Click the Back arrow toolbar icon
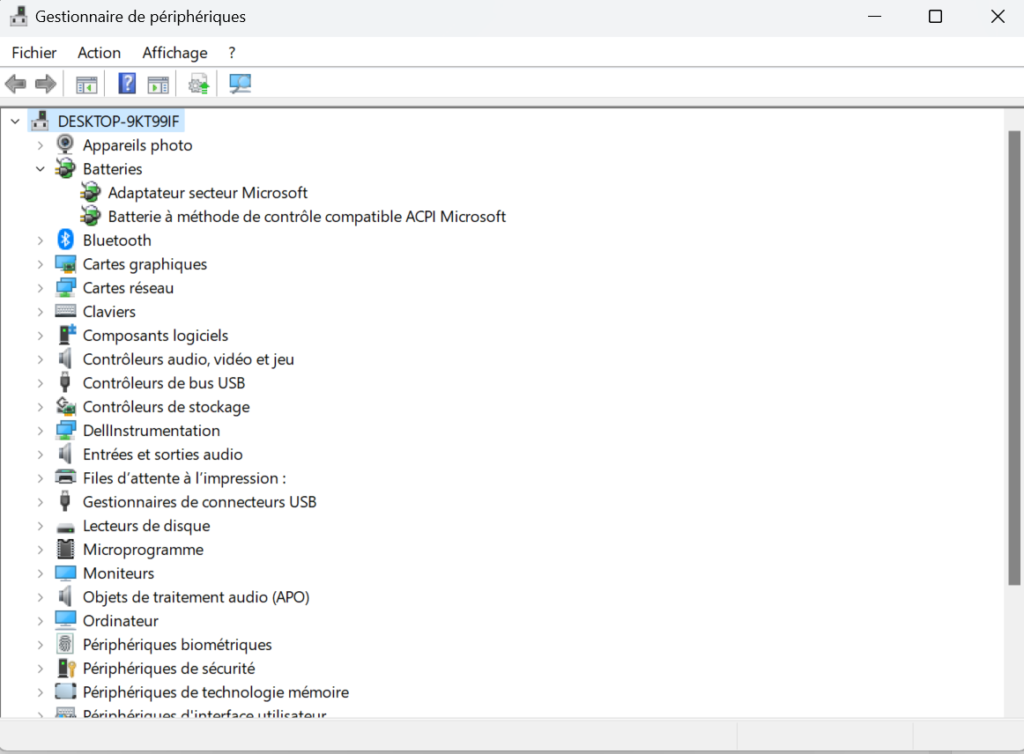The height and width of the screenshot is (754, 1024). tap(15, 84)
